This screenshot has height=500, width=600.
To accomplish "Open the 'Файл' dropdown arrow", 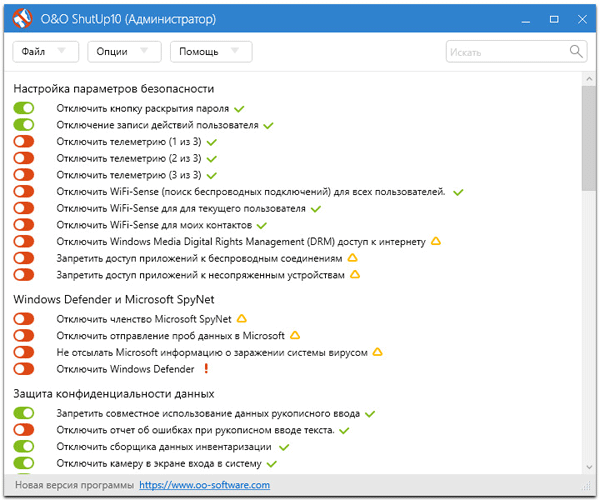I will (61, 50).
